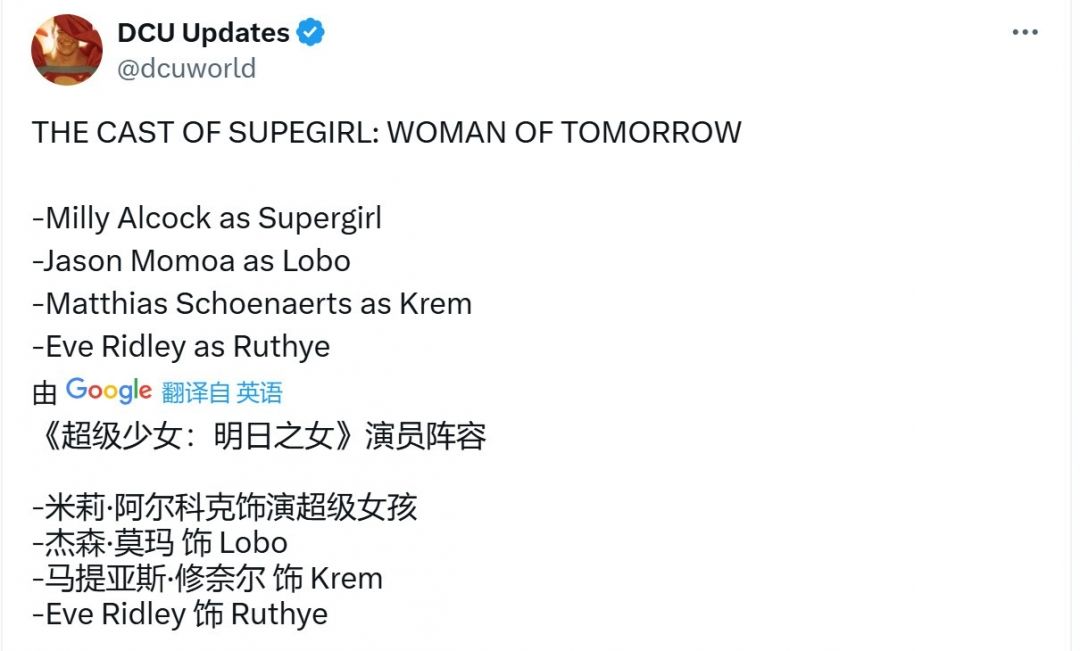Viewport: 1080px width, 651px height.
Task: Open the three-dot more options menu
Action: 1025,33
